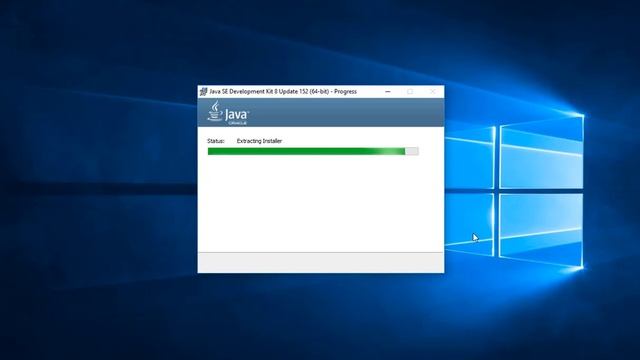The height and width of the screenshot is (360, 640).
Task: Click the disabled maximize button of installer
Action: click(x=410, y=92)
